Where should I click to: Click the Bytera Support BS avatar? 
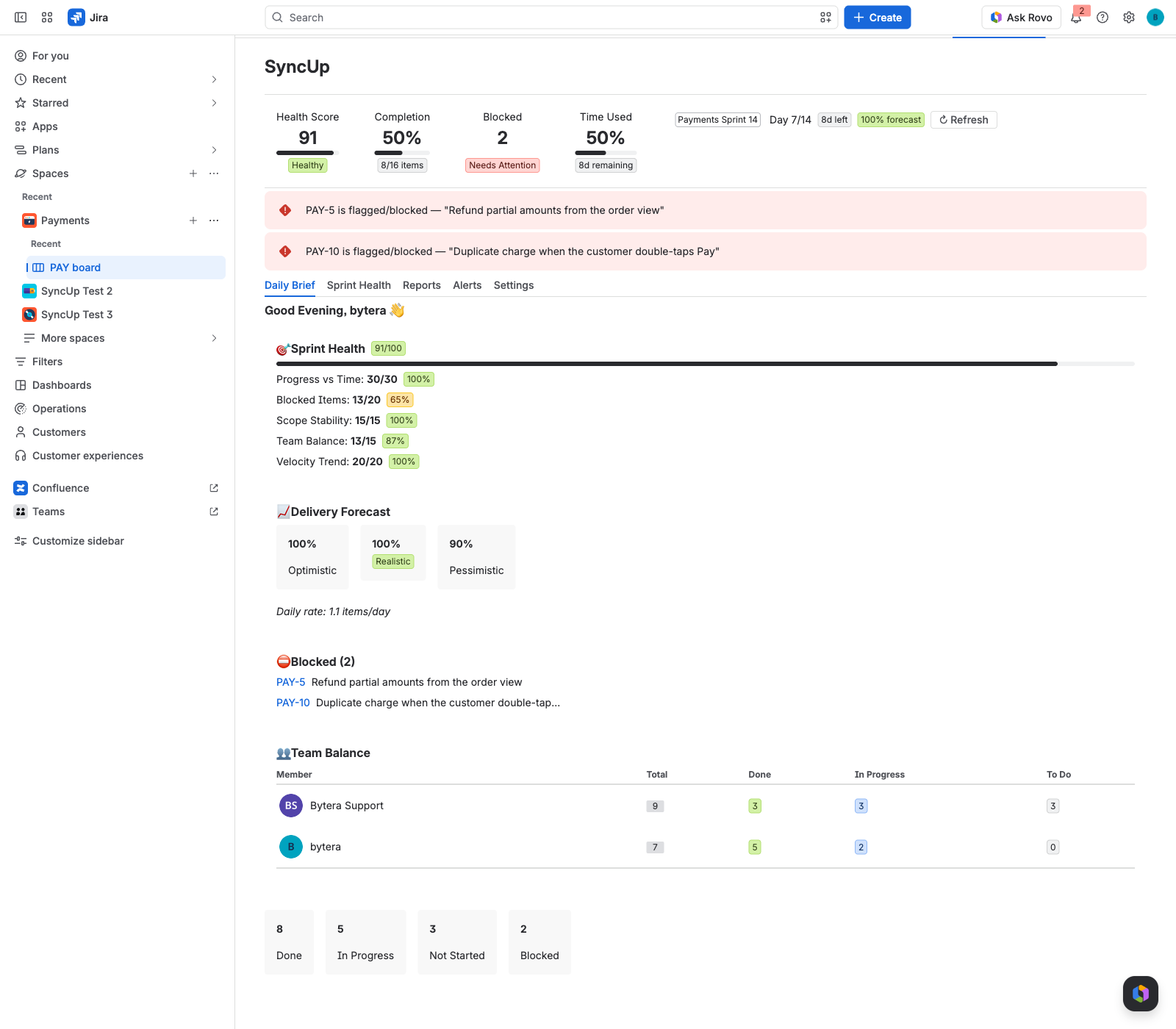point(291,806)
